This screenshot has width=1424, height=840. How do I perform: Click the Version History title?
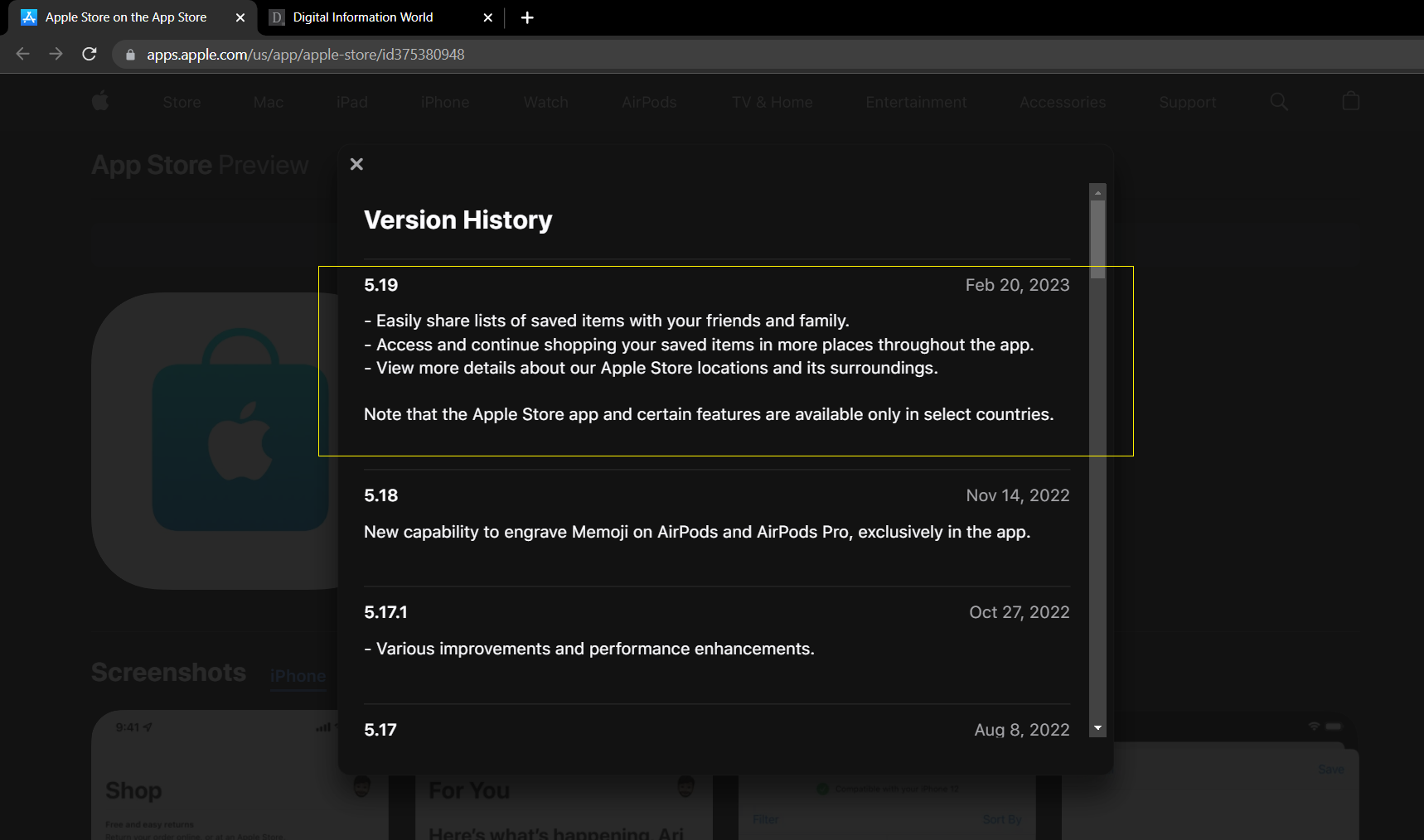pos(458,220)
